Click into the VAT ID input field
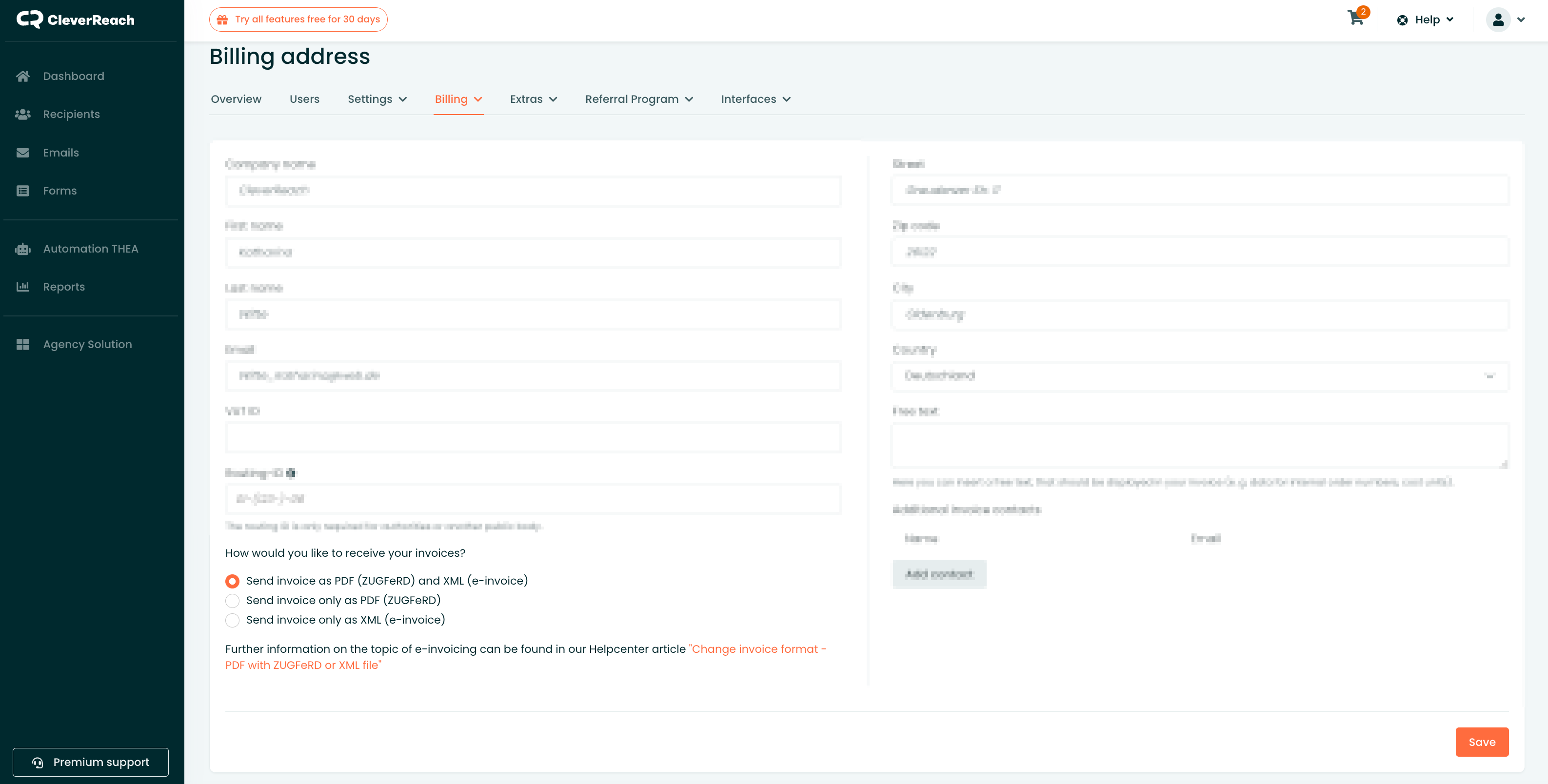Screen dimensions: 1548x784 (x=533, y=437)
